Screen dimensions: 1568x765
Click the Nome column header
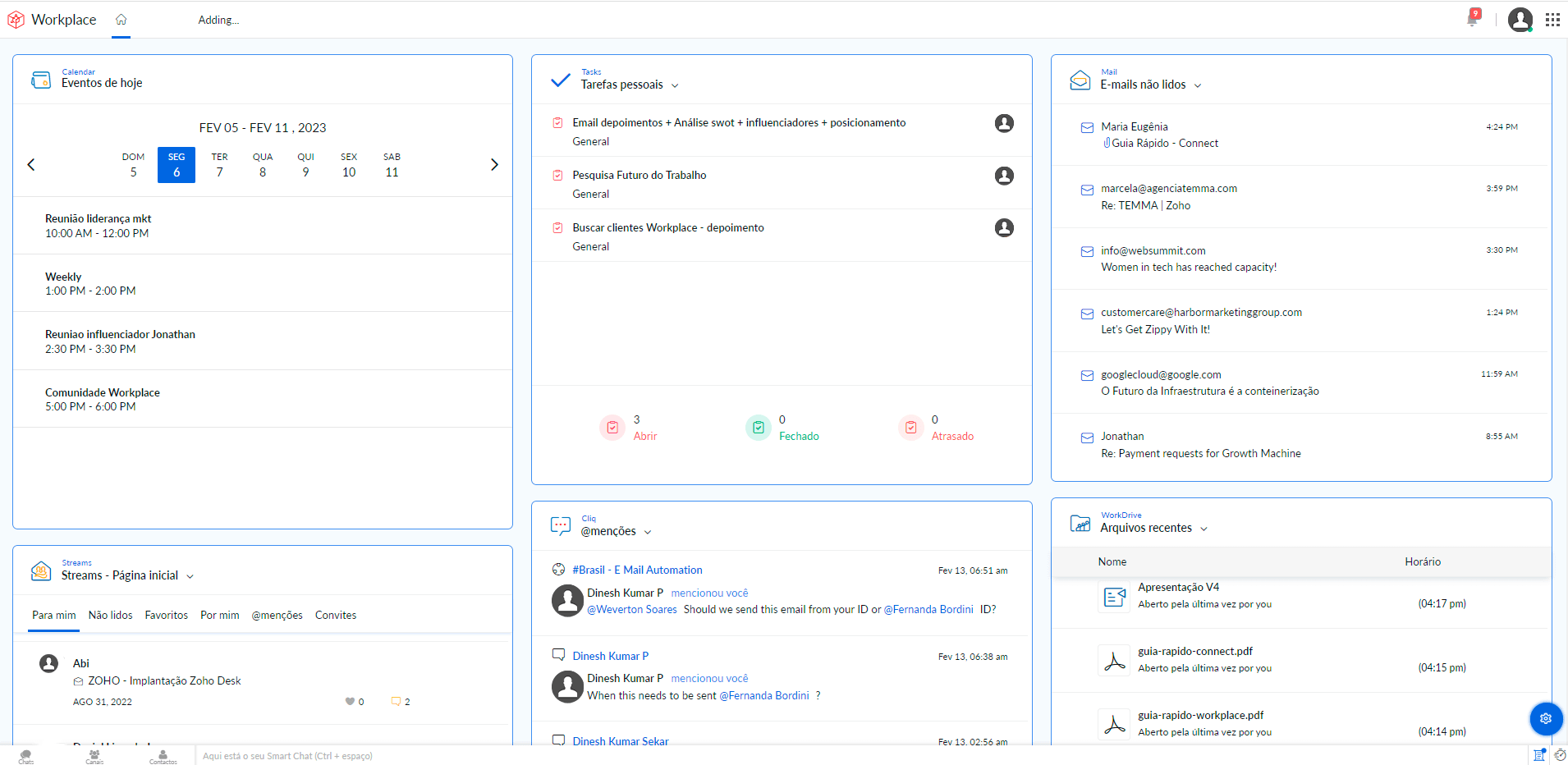(1112, 562)
